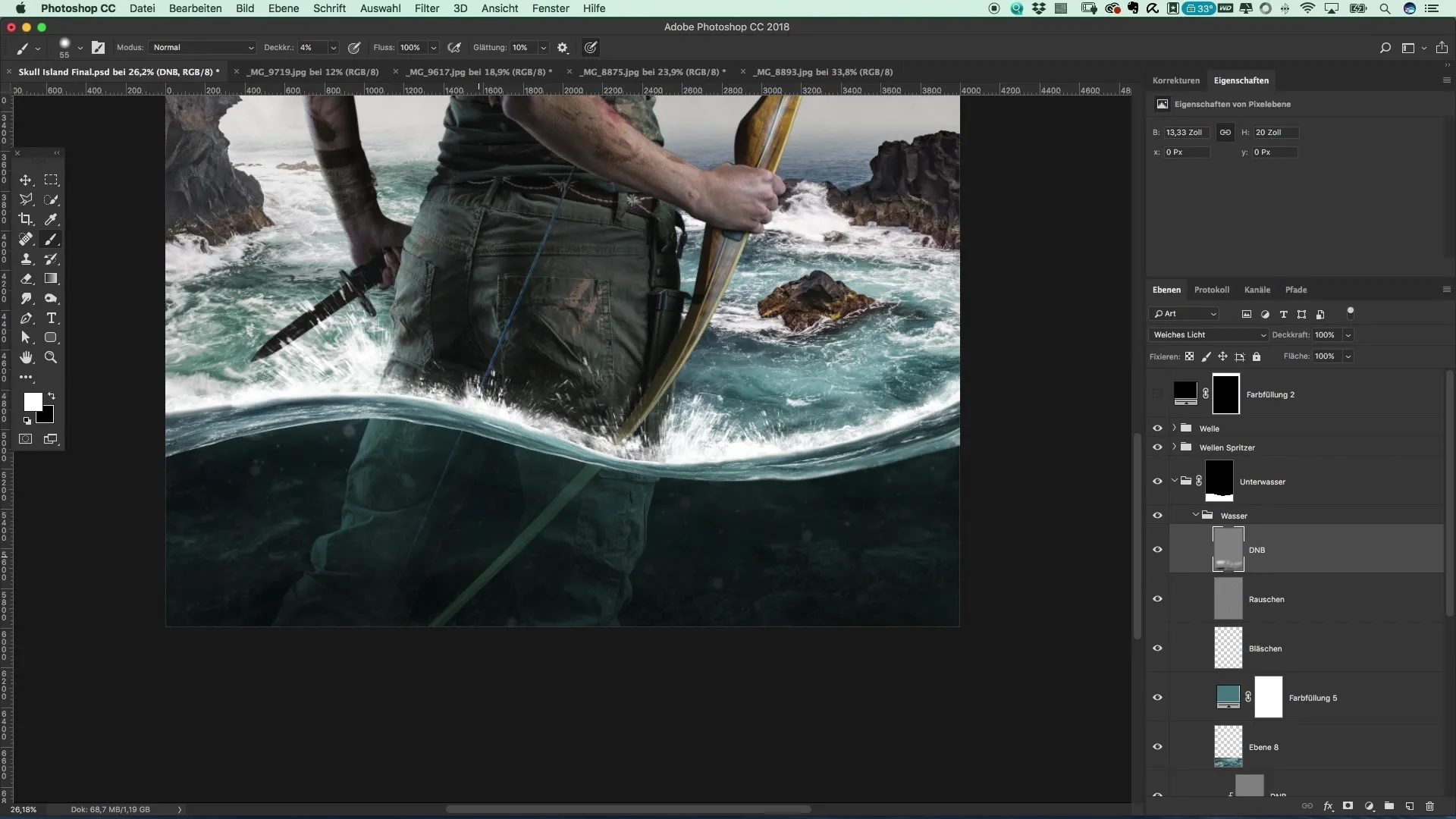Select the Rectangular Marquee tool

[x=51, y=180]
